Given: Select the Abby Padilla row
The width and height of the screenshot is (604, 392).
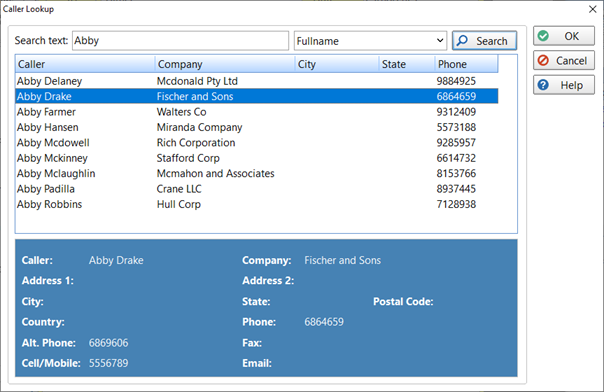Looking at the screenshot, I should click(x=257, y=189).
